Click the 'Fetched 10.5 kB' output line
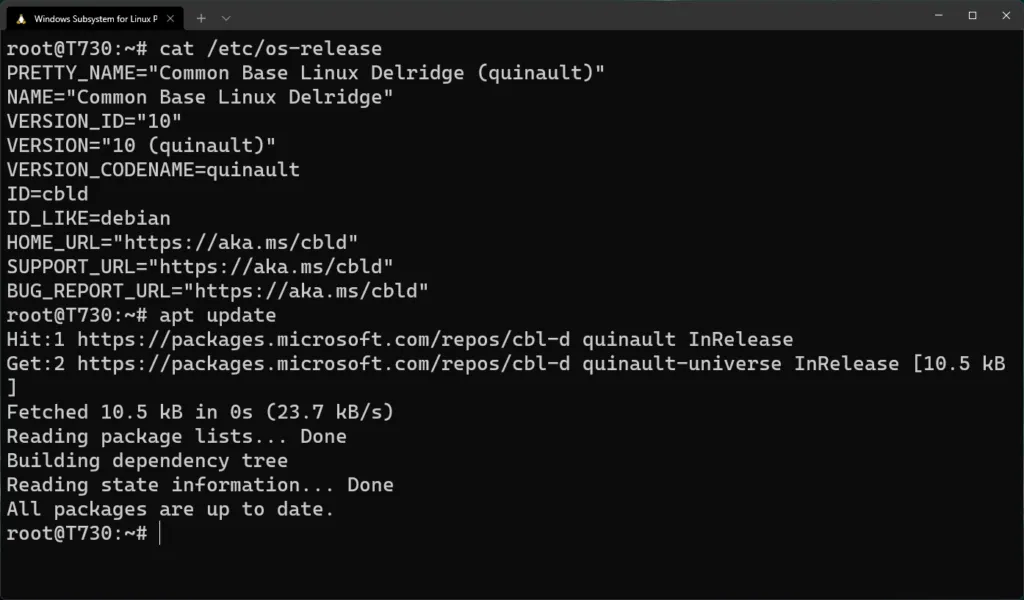 [x=200, y=412]
